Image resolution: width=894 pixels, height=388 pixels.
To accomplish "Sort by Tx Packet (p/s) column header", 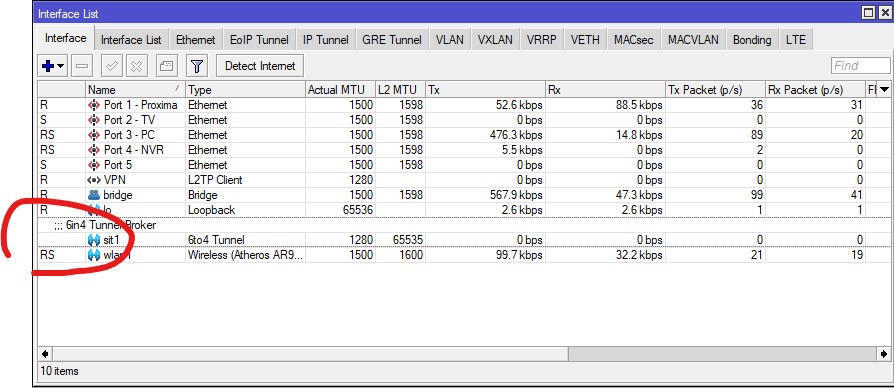I will [x=715, y=89].
